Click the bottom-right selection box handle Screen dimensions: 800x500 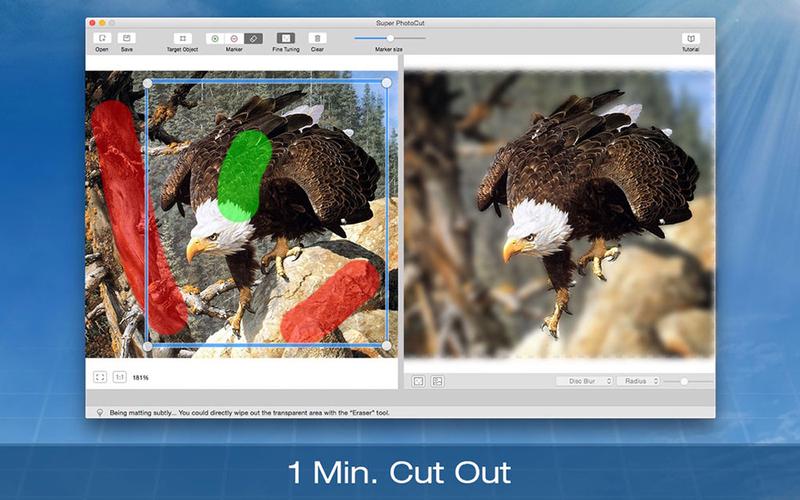387,346
